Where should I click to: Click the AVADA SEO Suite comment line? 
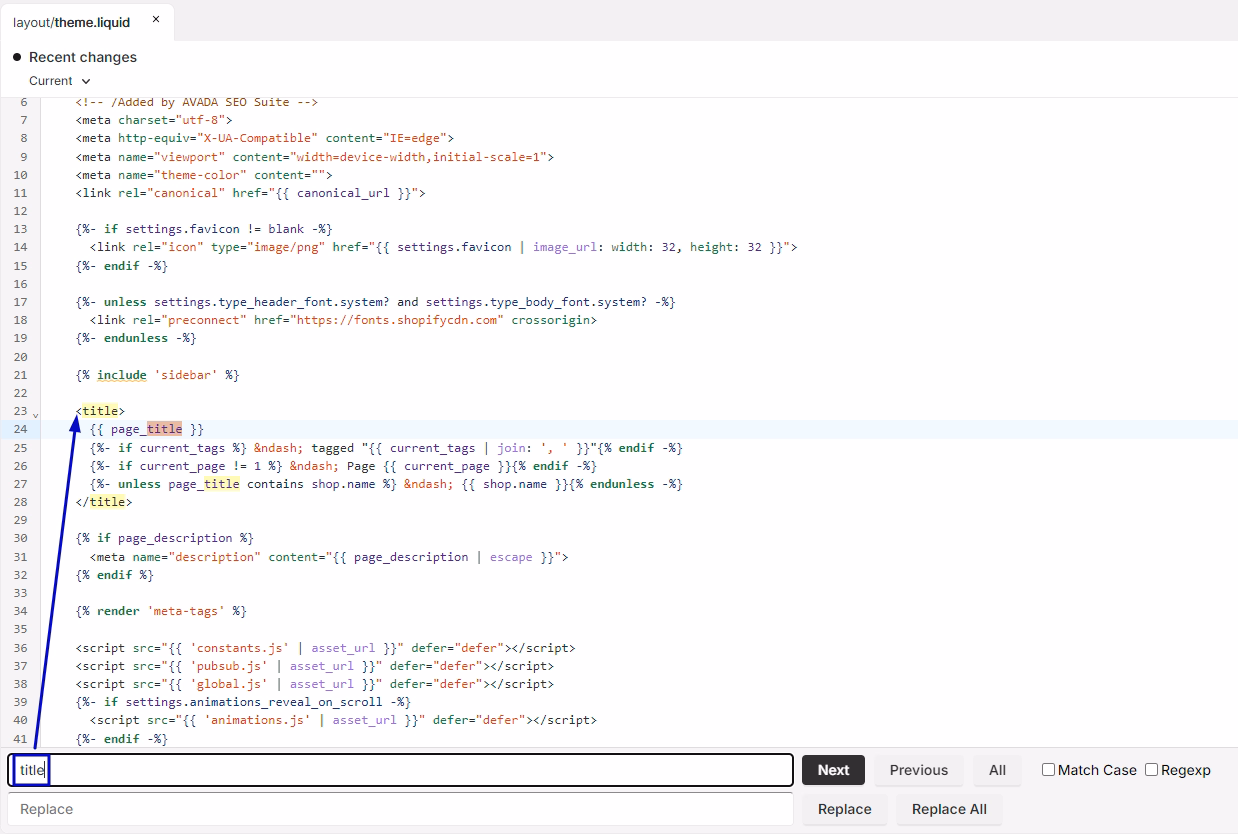197,102
